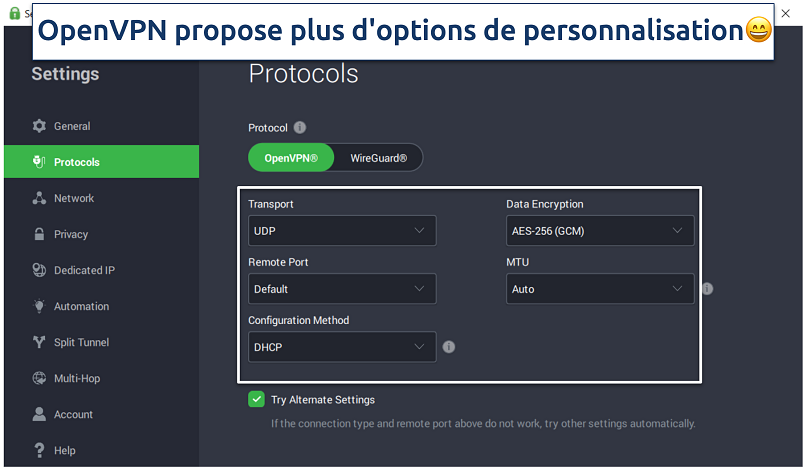Click the Network icon in sidebar
This screenshot has height=470, width=806.
pyautogui.click(x=39, y=198)
